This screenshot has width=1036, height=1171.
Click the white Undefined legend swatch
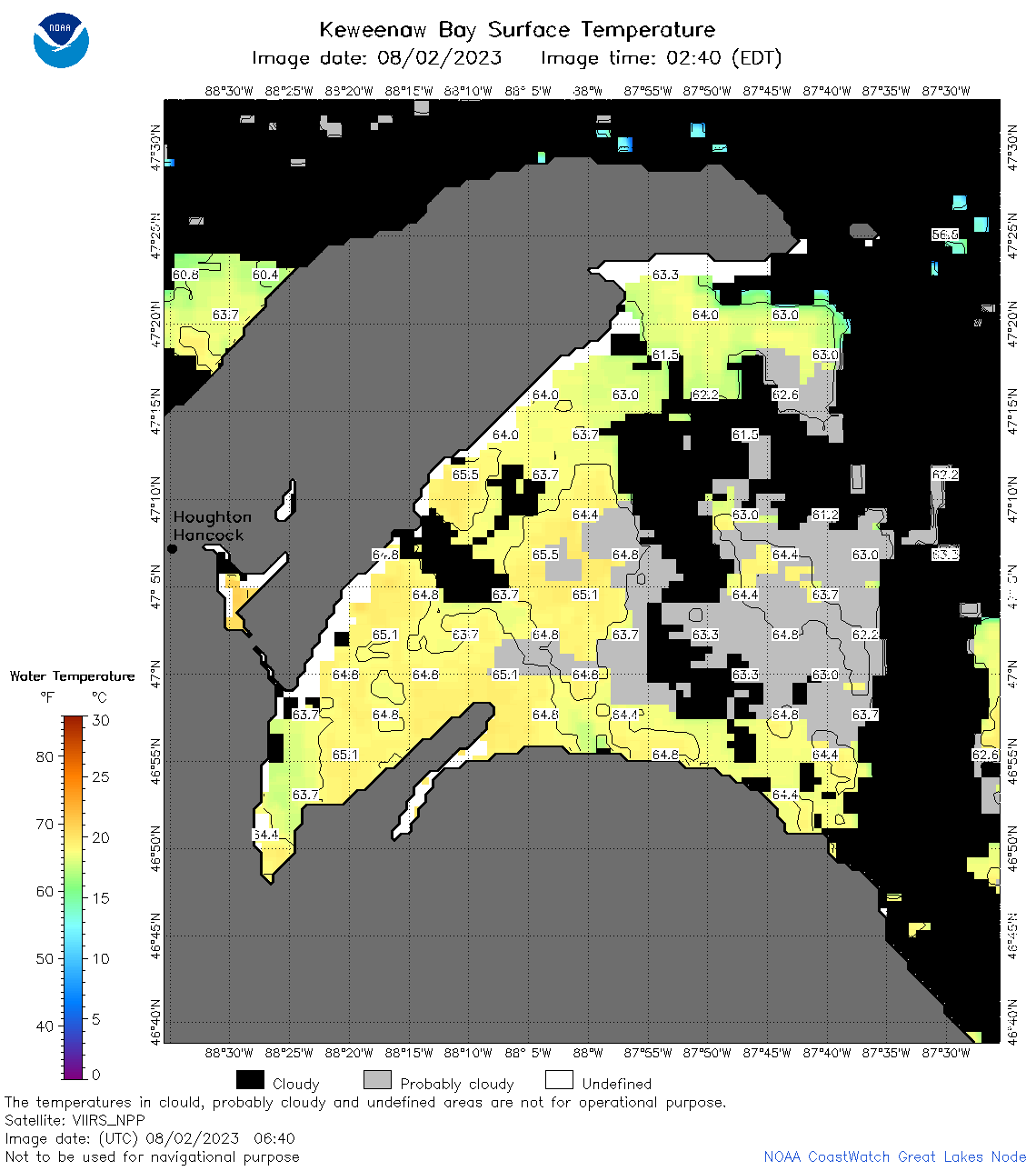point(559,1080)
